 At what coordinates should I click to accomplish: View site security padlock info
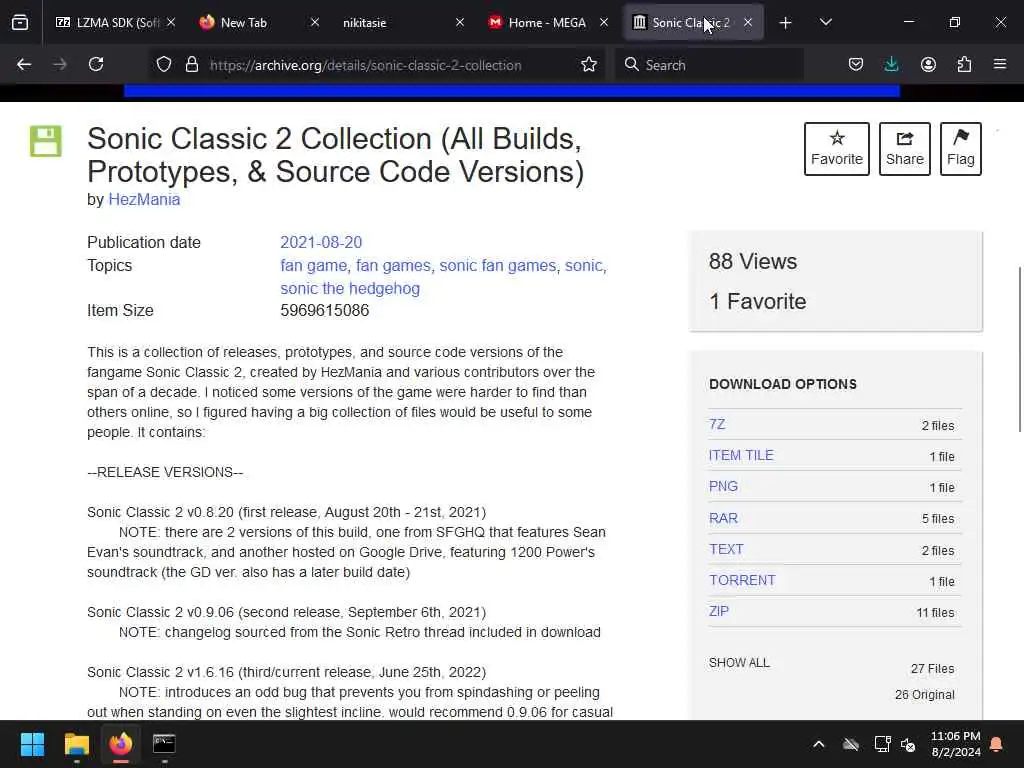191,65
